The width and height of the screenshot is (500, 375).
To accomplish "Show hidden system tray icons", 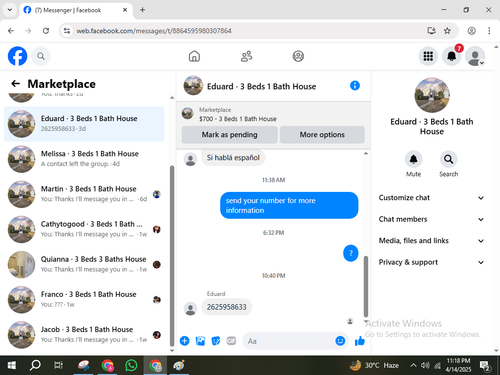I will pyautogui.click(x=413, y=365).
